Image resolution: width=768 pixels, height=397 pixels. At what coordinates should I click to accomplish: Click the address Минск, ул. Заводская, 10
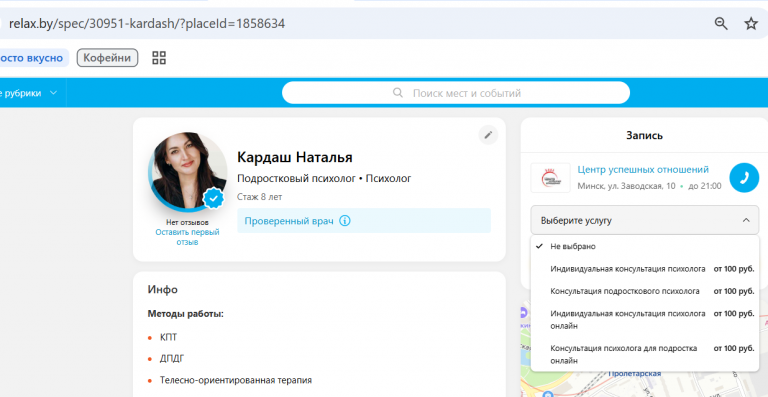pyautogui.click(x=626, y=186)
